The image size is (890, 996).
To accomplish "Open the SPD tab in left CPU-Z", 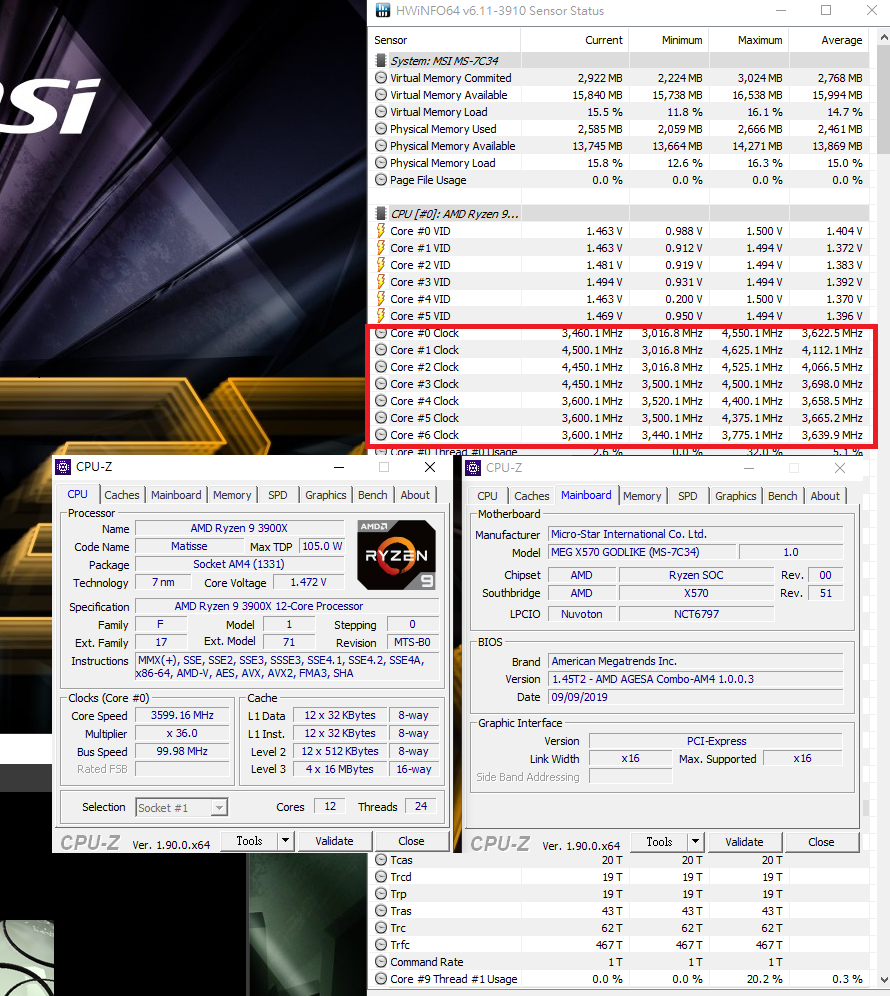I will 278,495.
